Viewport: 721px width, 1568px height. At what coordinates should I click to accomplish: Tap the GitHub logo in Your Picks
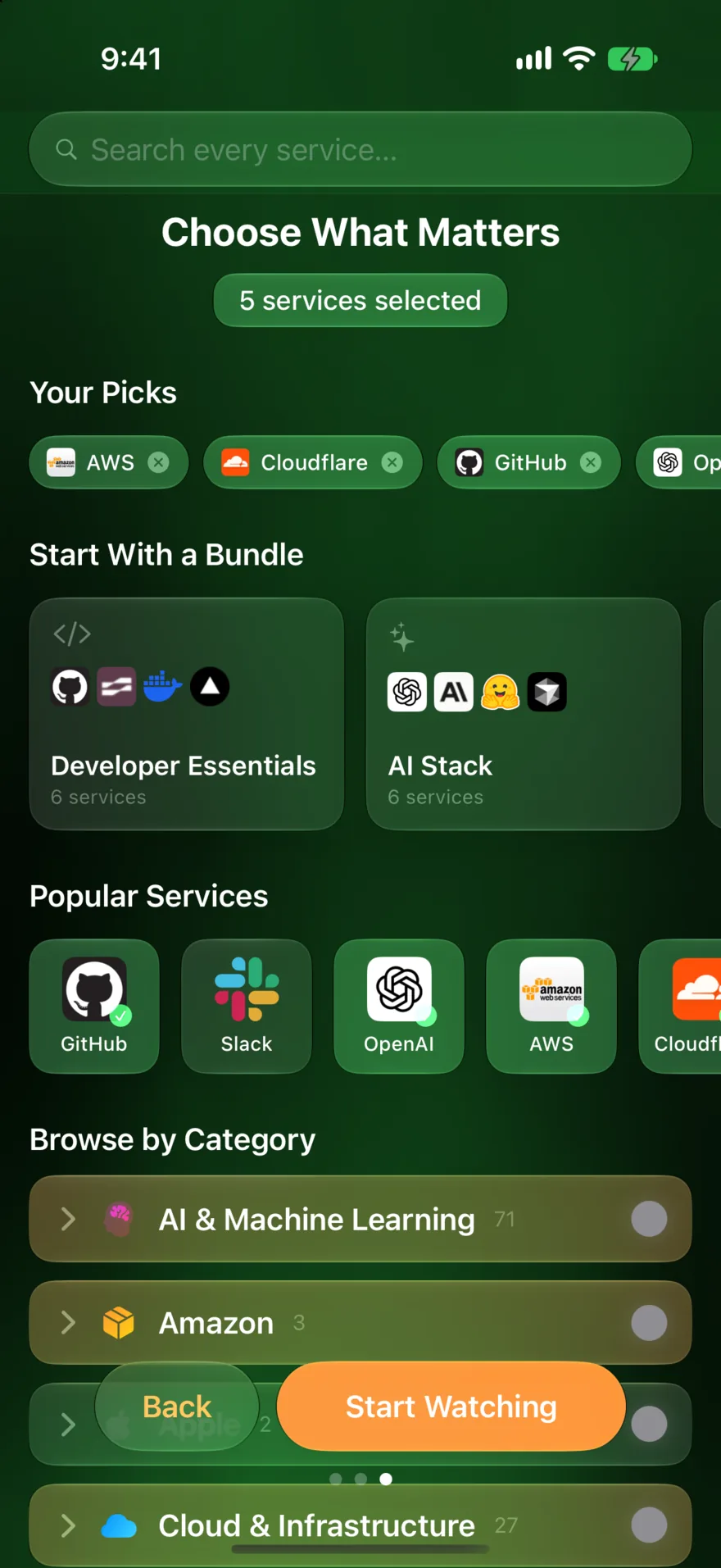coord(469,462)
